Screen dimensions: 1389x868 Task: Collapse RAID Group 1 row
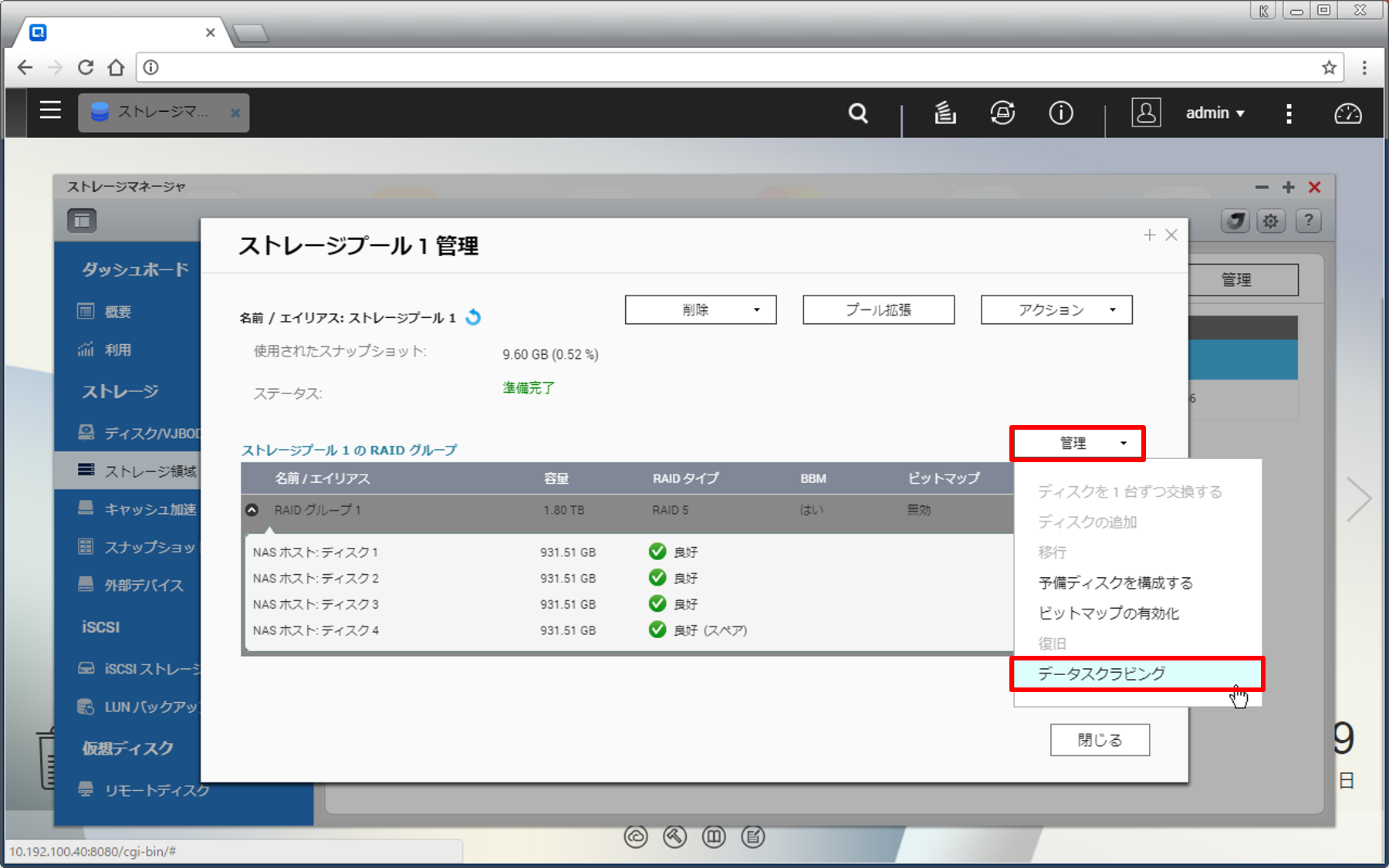coord(252,510)
